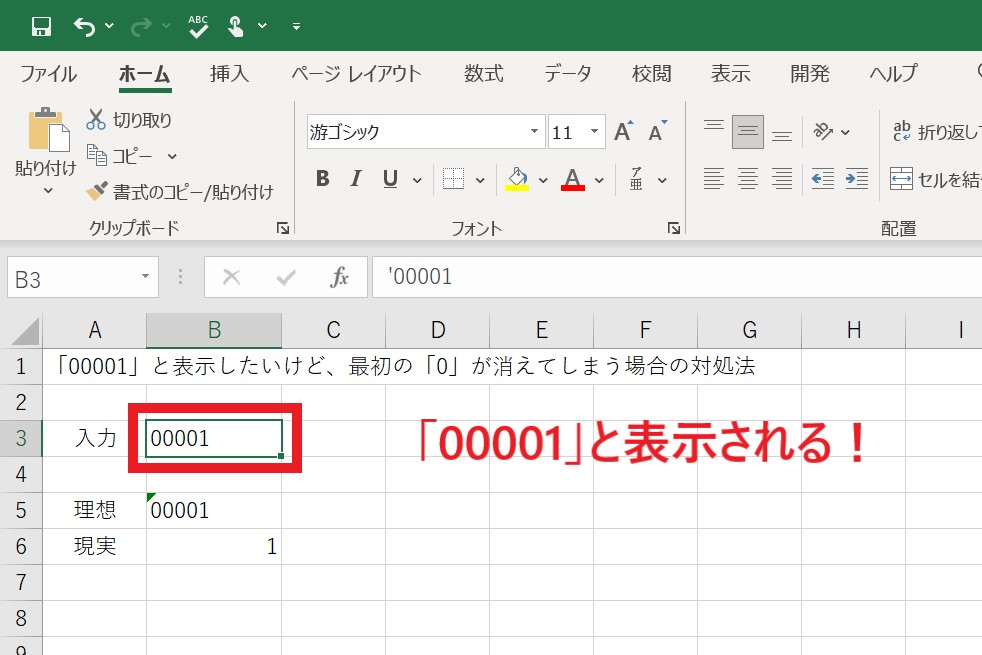Click the cell borders icon
Screen dimensions: 982x655
click(x=453, y=179)
